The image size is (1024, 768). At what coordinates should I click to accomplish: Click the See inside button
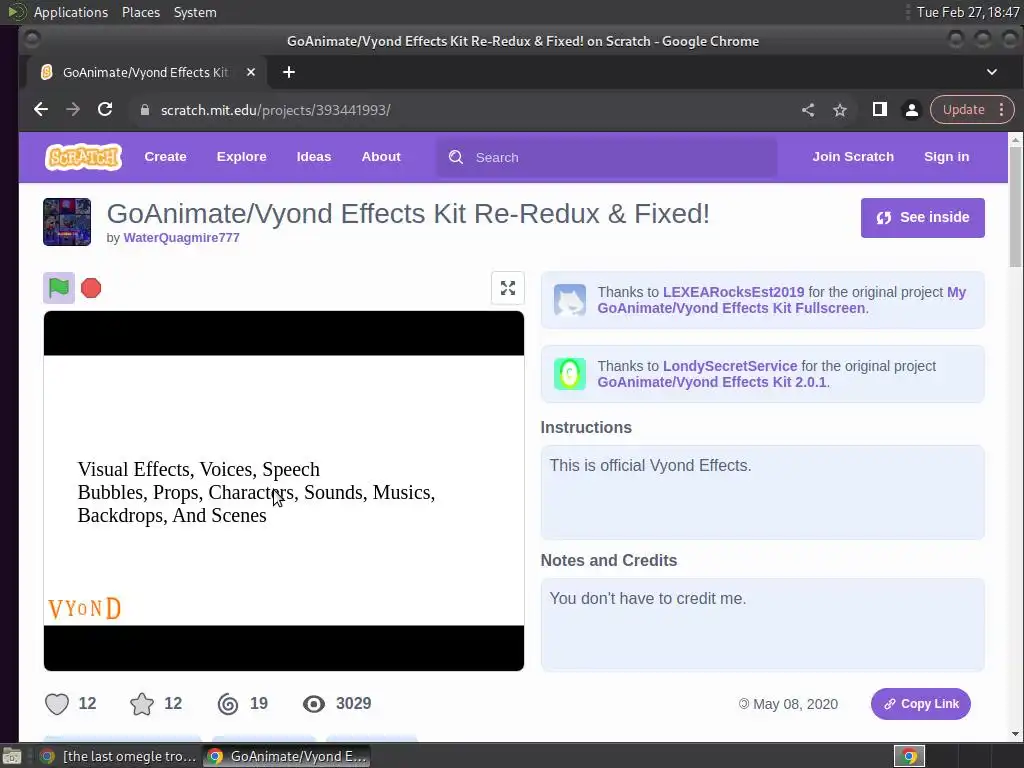tap(922, 217)
